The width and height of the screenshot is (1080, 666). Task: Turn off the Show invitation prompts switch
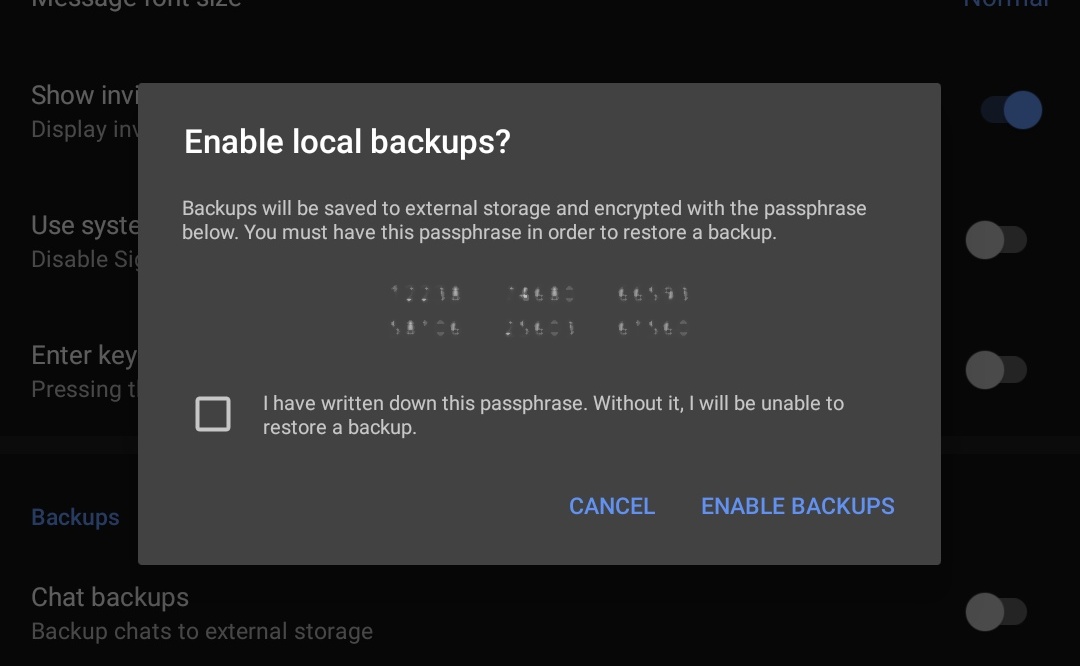[x=1010, y=110]
